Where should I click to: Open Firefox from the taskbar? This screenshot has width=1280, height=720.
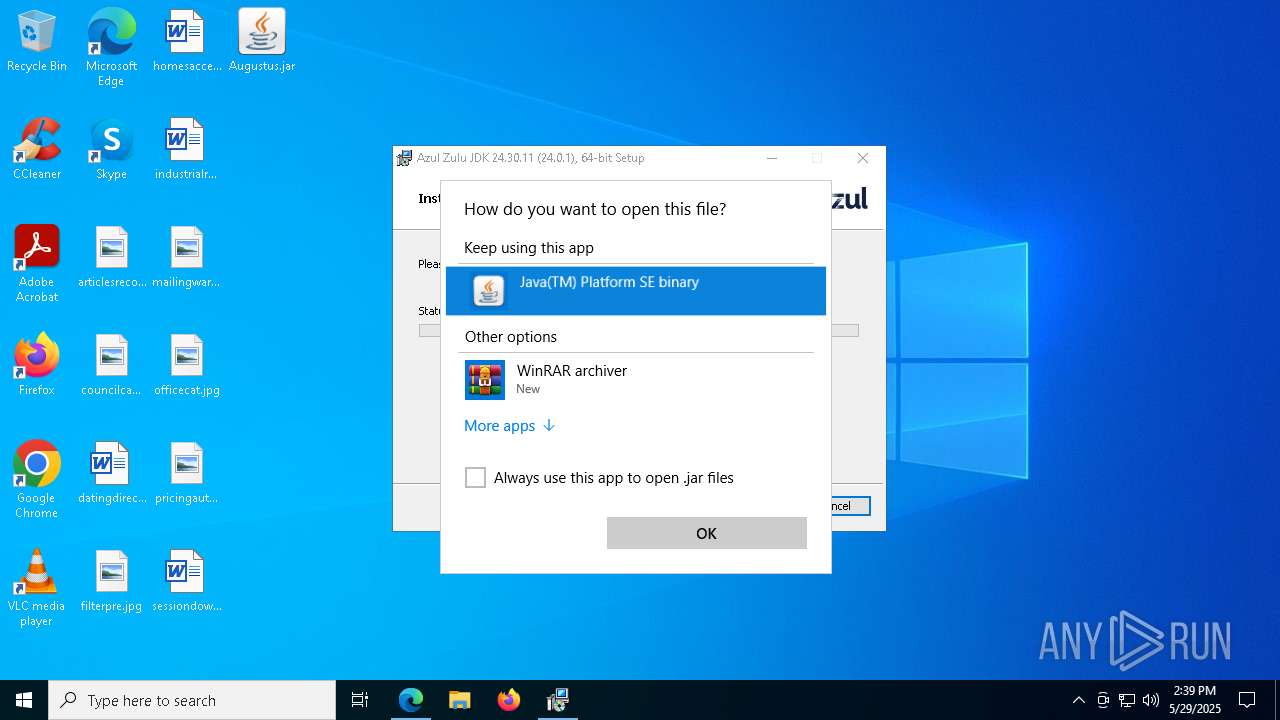coord(508,700)
